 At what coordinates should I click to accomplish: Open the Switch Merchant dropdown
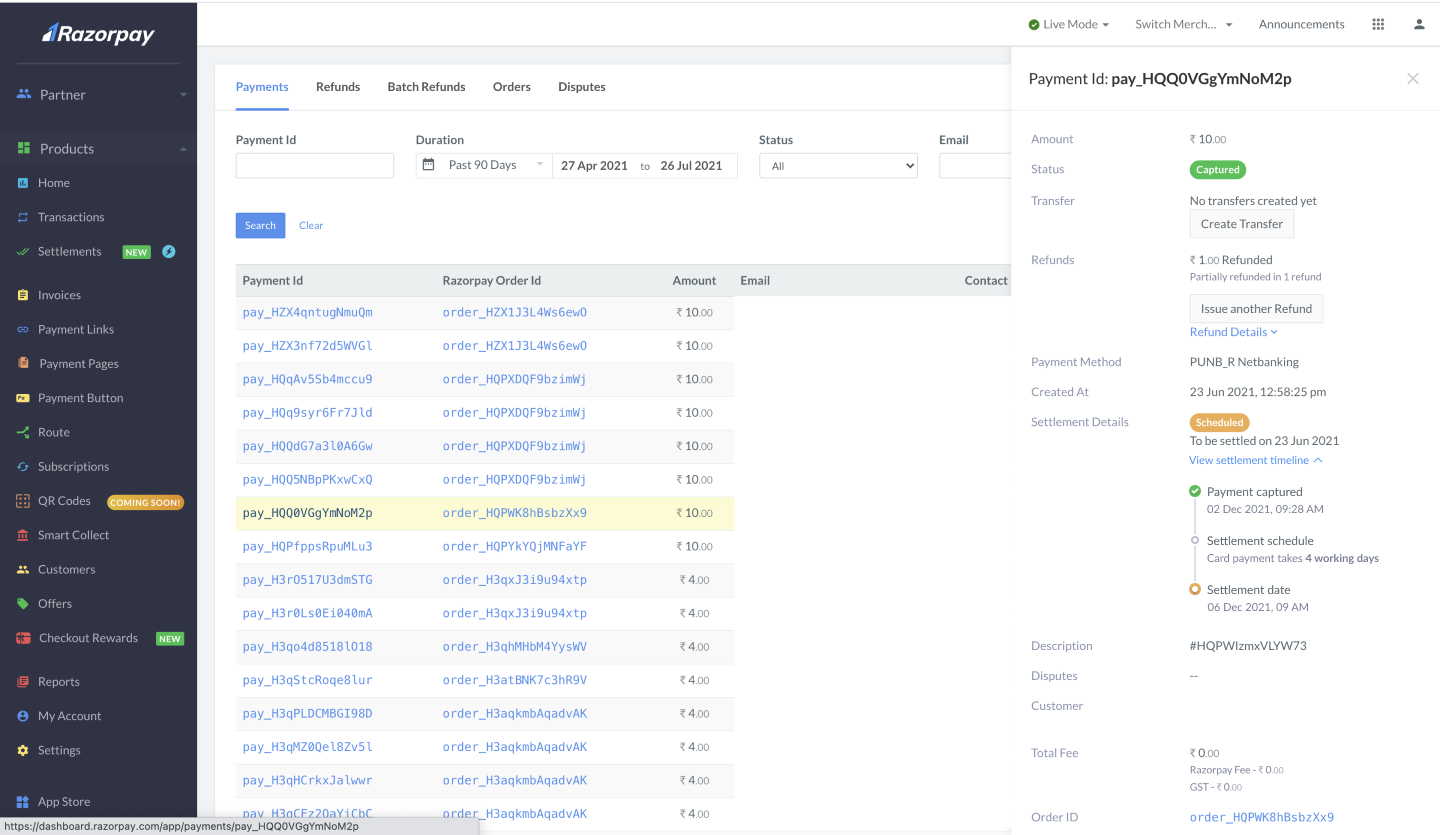point(1184,24)
